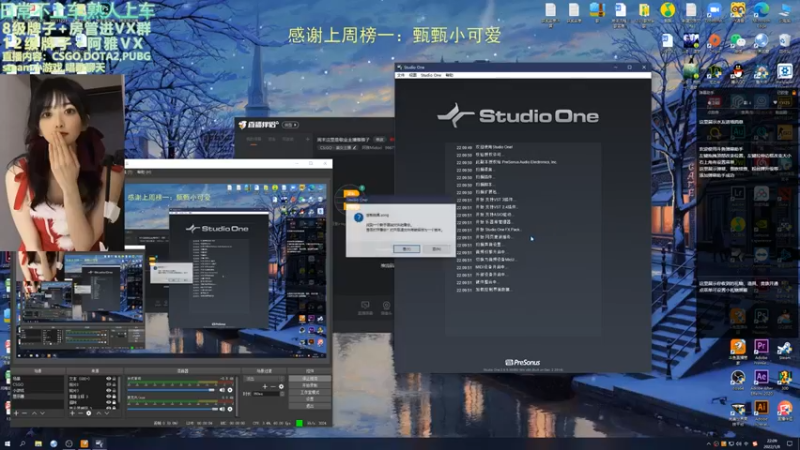Open File Explorer from the taskbar
This screenshot has width=800, height=450.
(38, 443)
